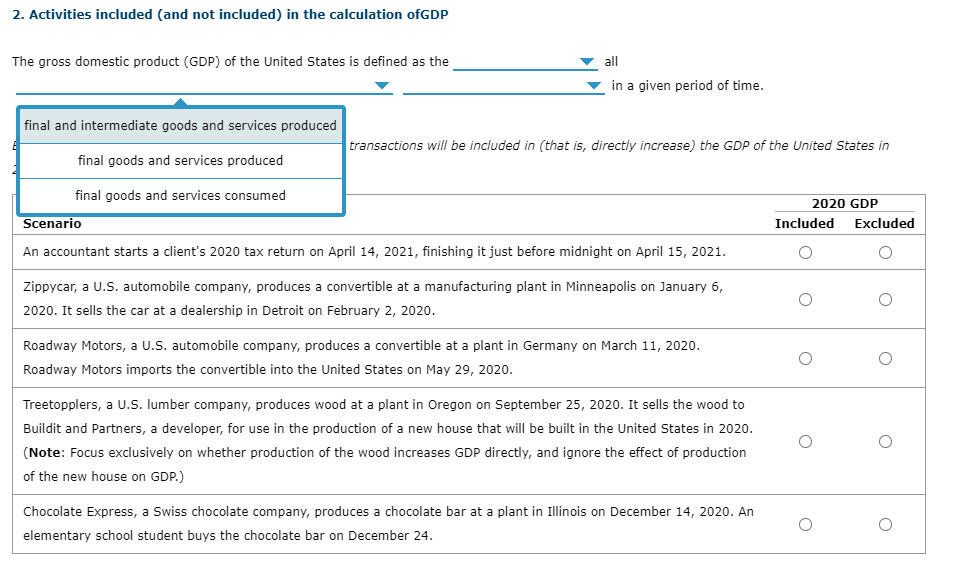This screenshot has height=562, width=955.
Task: Mark the Treetopplers wood scenario as Excluded
Action: click(x=885, y=441)
